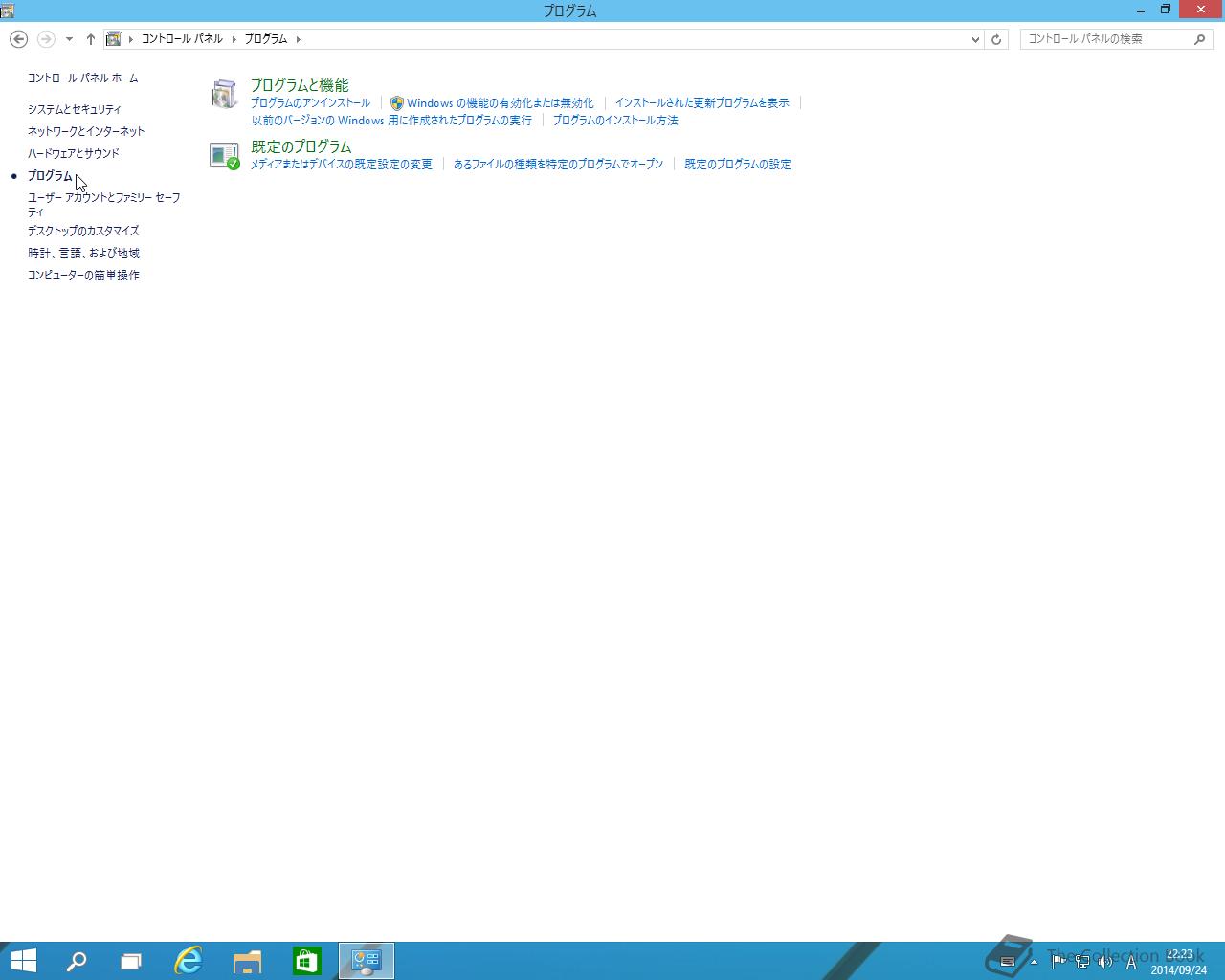Click プログラムのインストール方法 link

click(x=615, y=121)
